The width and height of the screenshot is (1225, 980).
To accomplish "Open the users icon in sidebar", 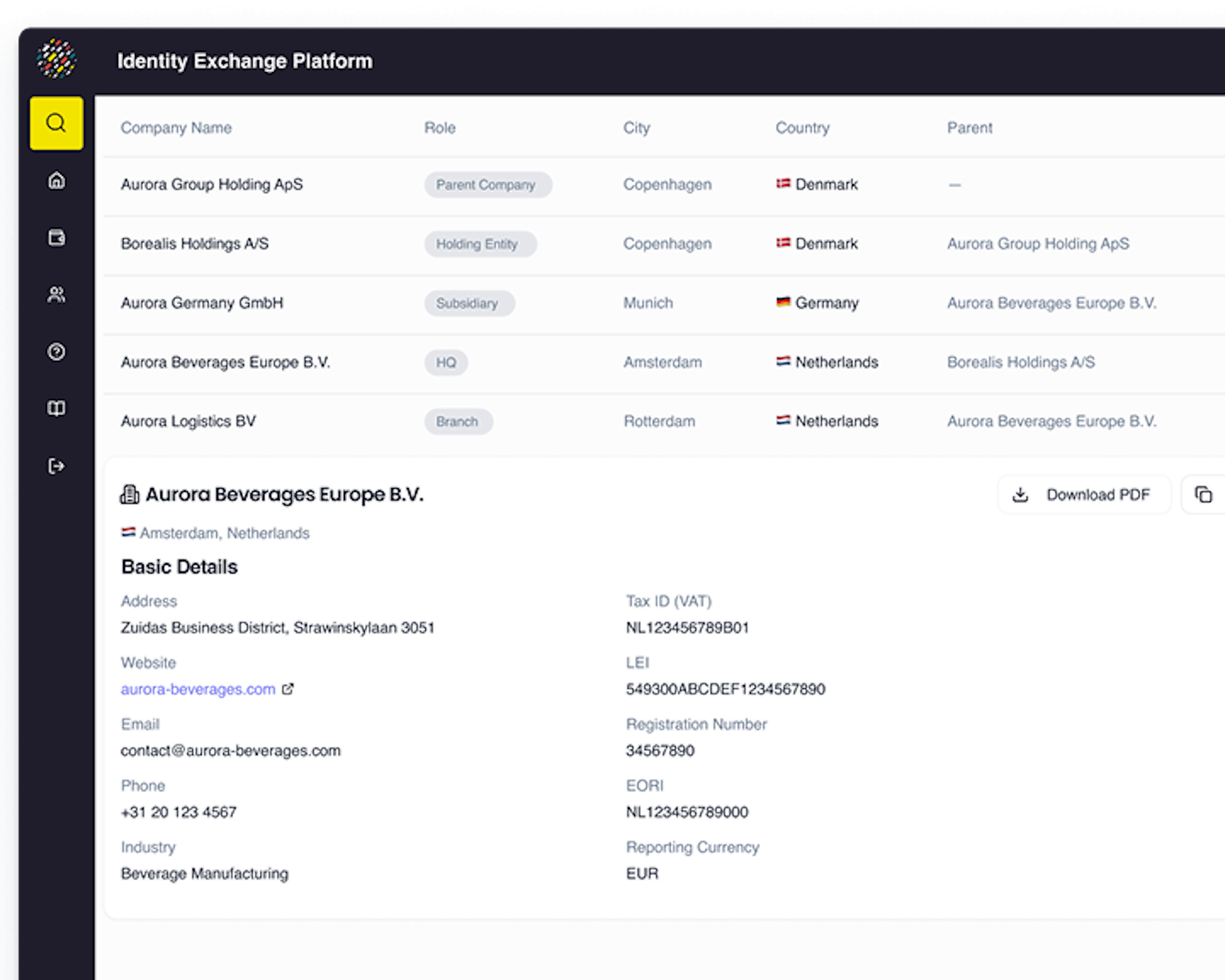I will (x=56, y=294).
